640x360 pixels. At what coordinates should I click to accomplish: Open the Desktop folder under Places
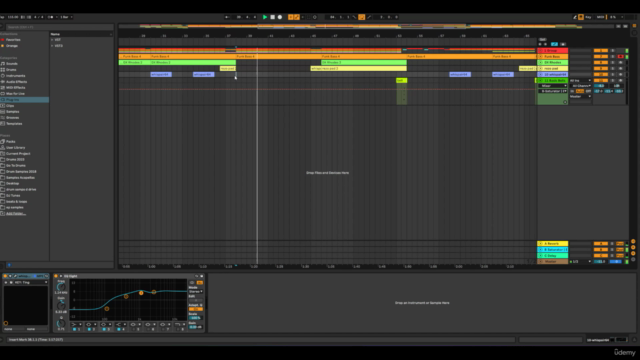13,184
